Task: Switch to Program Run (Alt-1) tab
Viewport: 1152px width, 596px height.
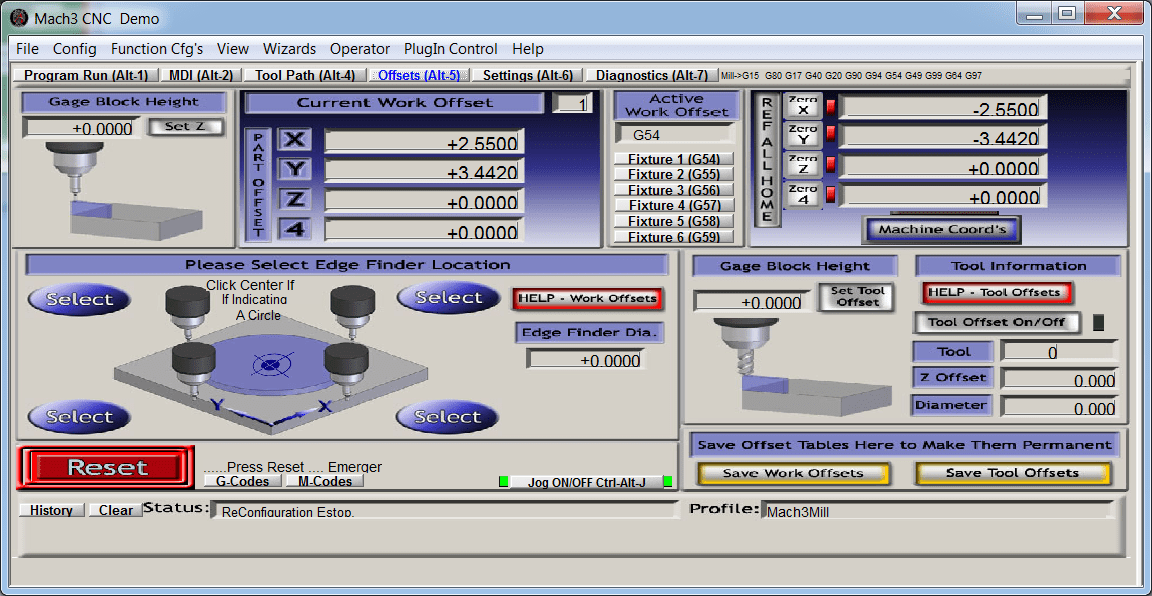Action: (x=86, y=75)
